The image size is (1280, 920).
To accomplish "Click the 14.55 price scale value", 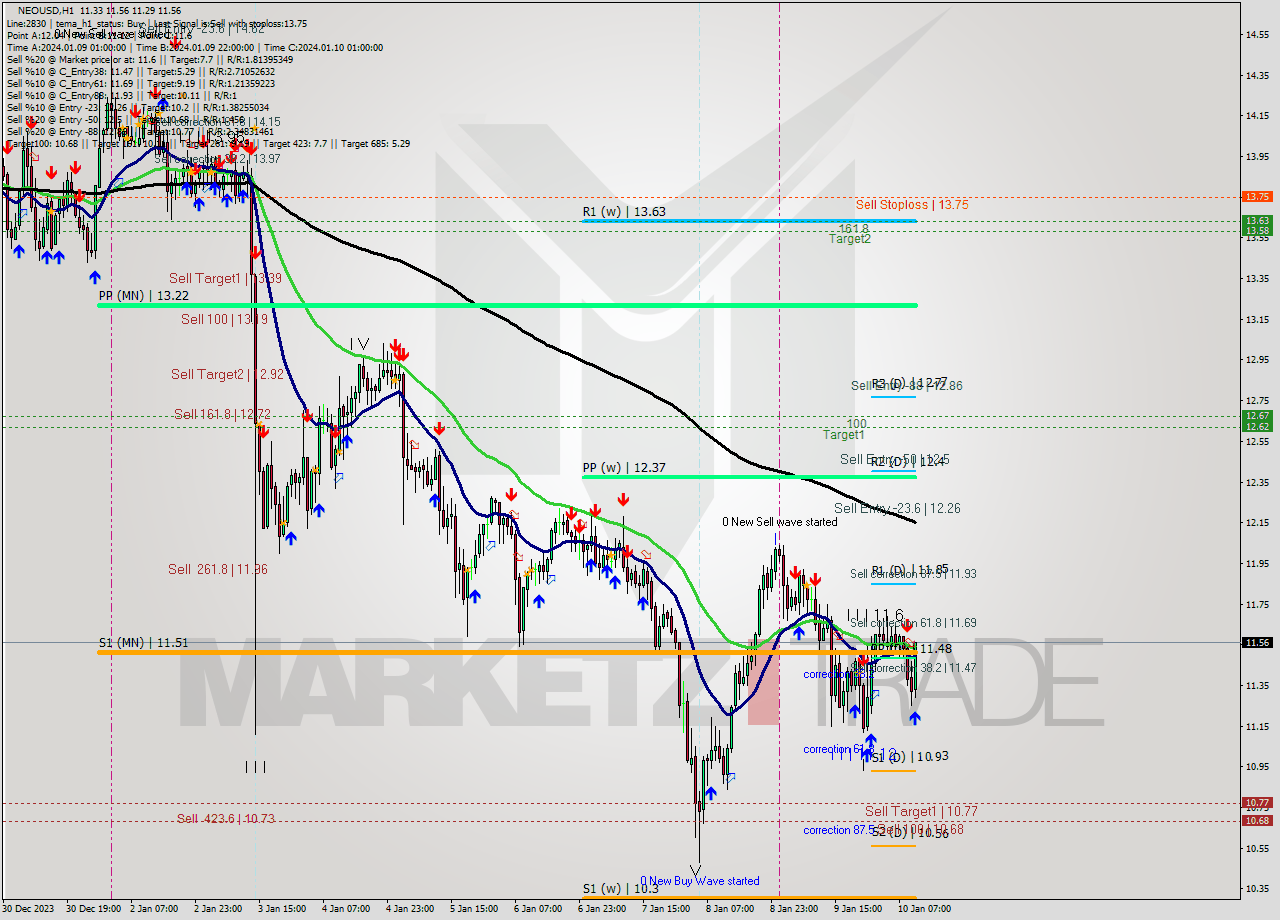I will (x=1256, y=35).
